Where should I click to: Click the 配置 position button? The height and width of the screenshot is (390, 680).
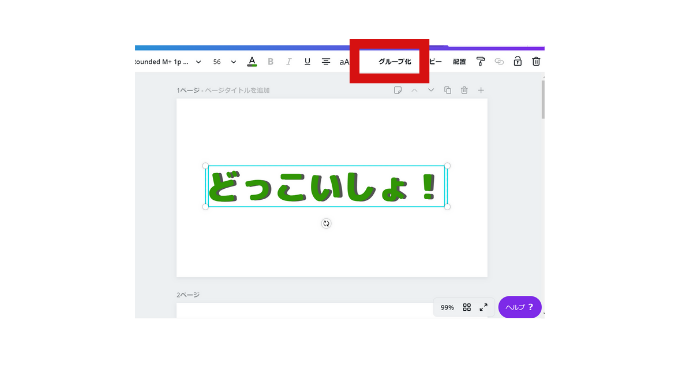(x=459, y=62)
